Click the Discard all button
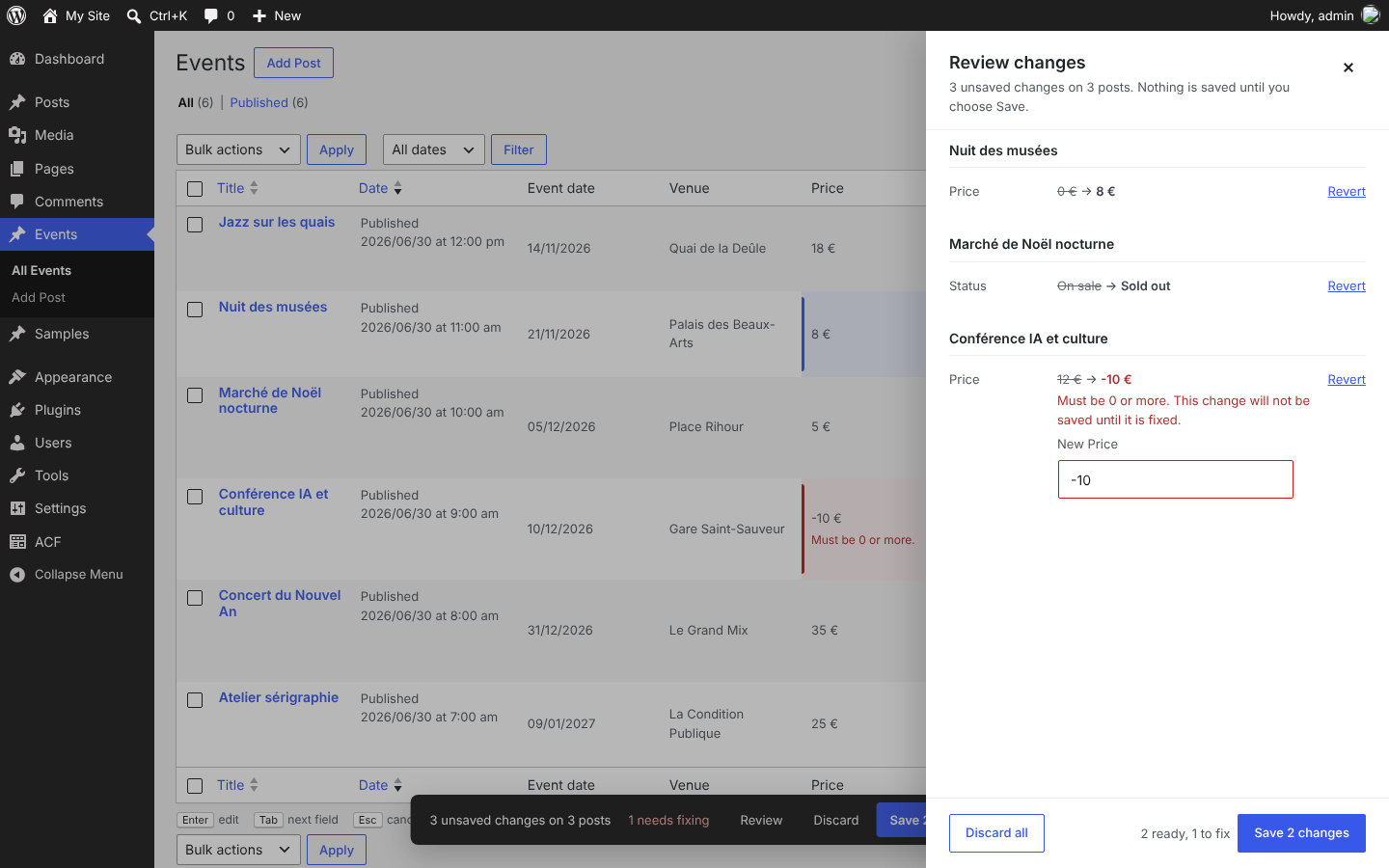 (996, 833)
